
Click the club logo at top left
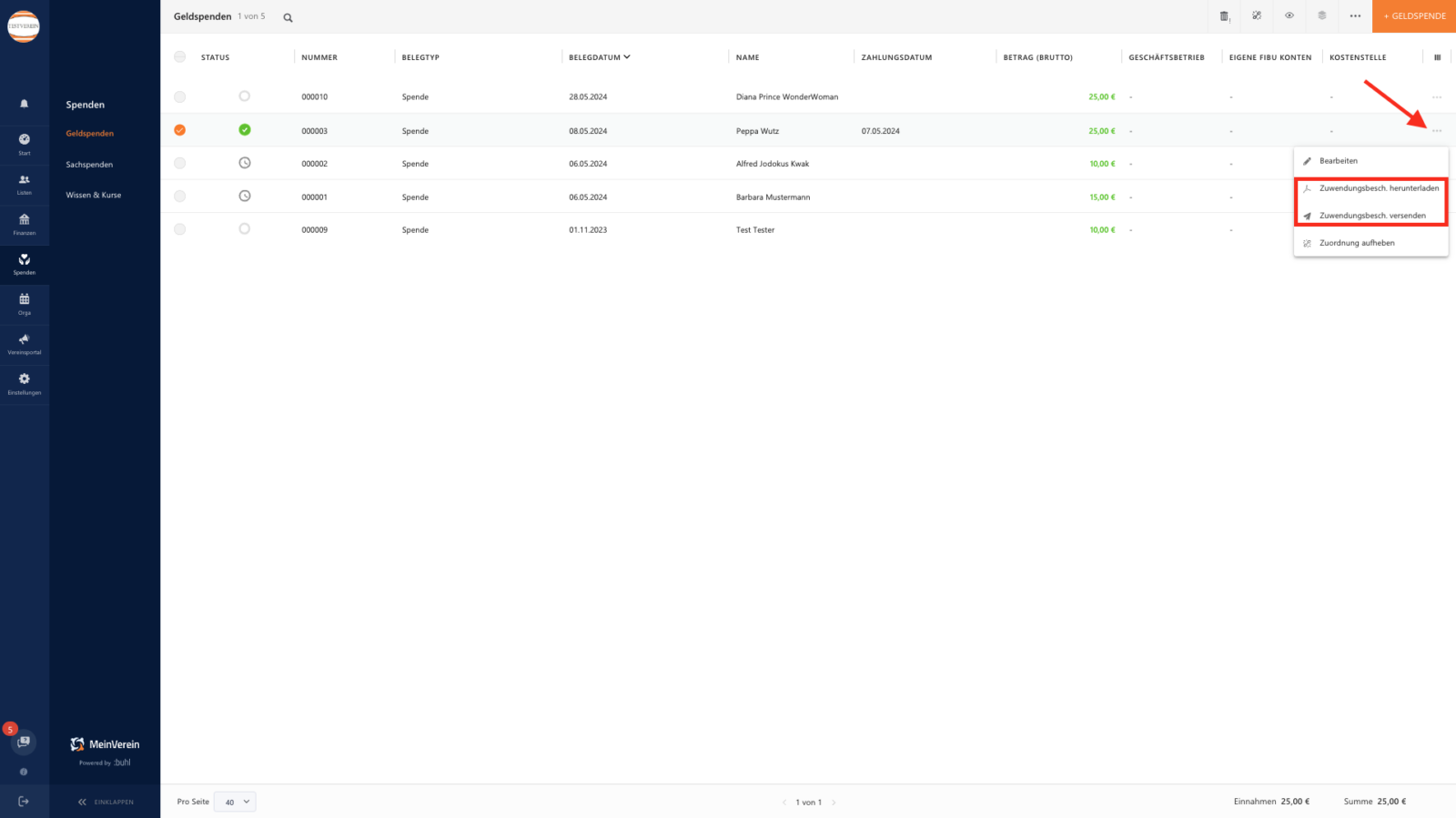click(x=24, y=25)
